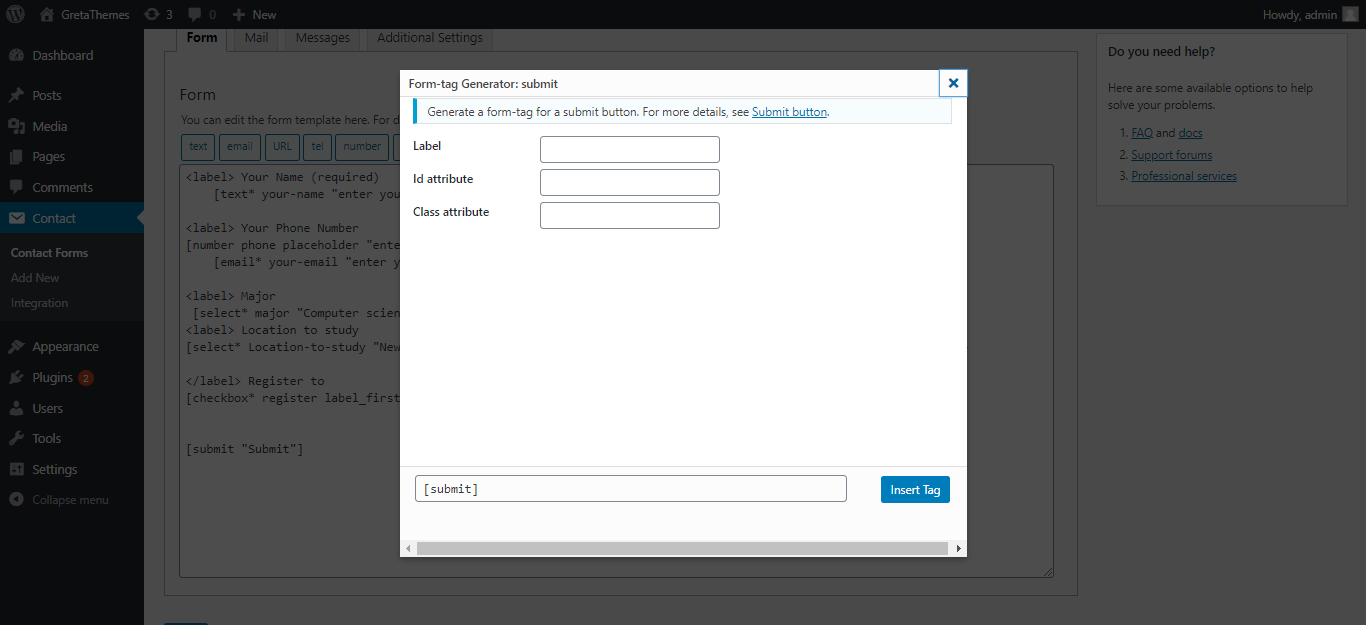
Task: Switch to the Messages tab
Action: click(323, 38)
